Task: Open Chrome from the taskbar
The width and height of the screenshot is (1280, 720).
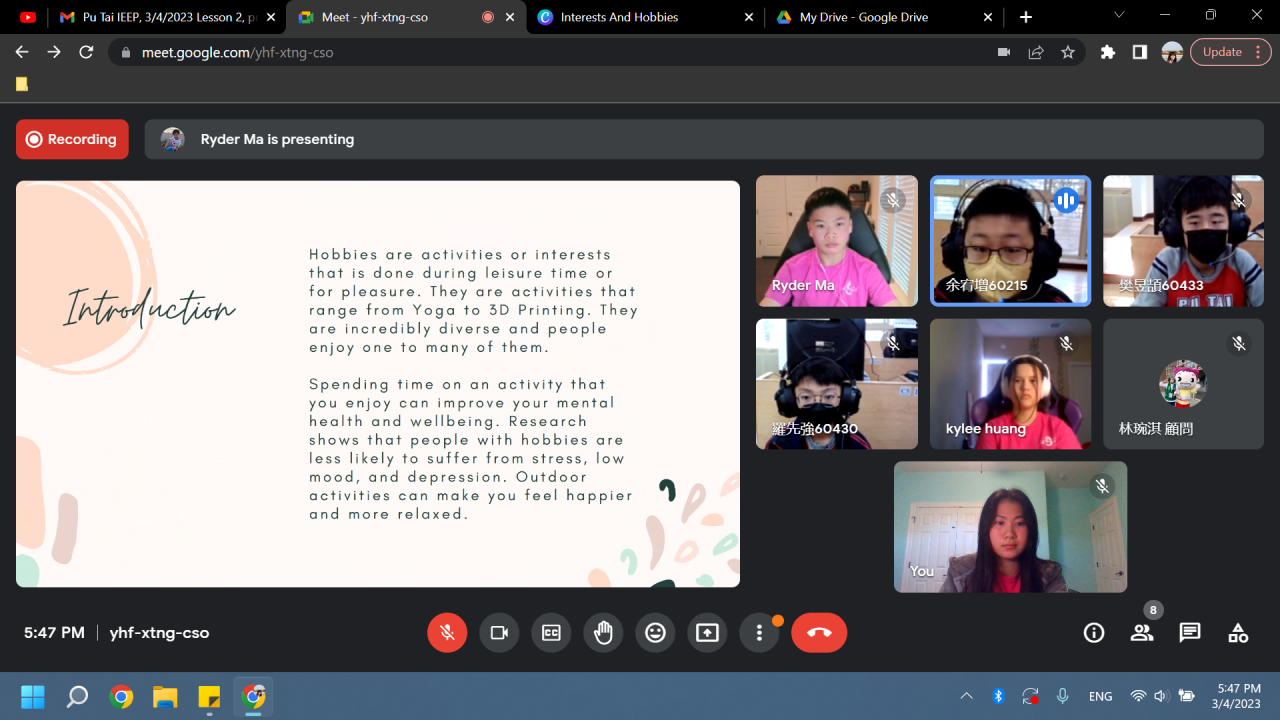Action: tap(121, 696)
